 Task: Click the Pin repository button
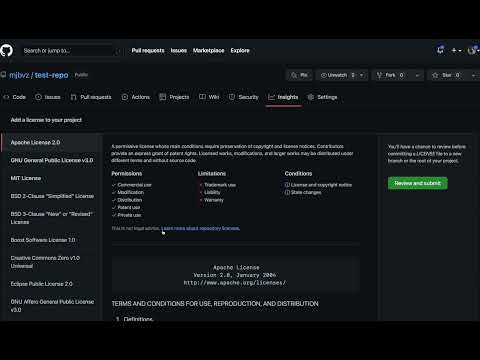coord(299,75)
